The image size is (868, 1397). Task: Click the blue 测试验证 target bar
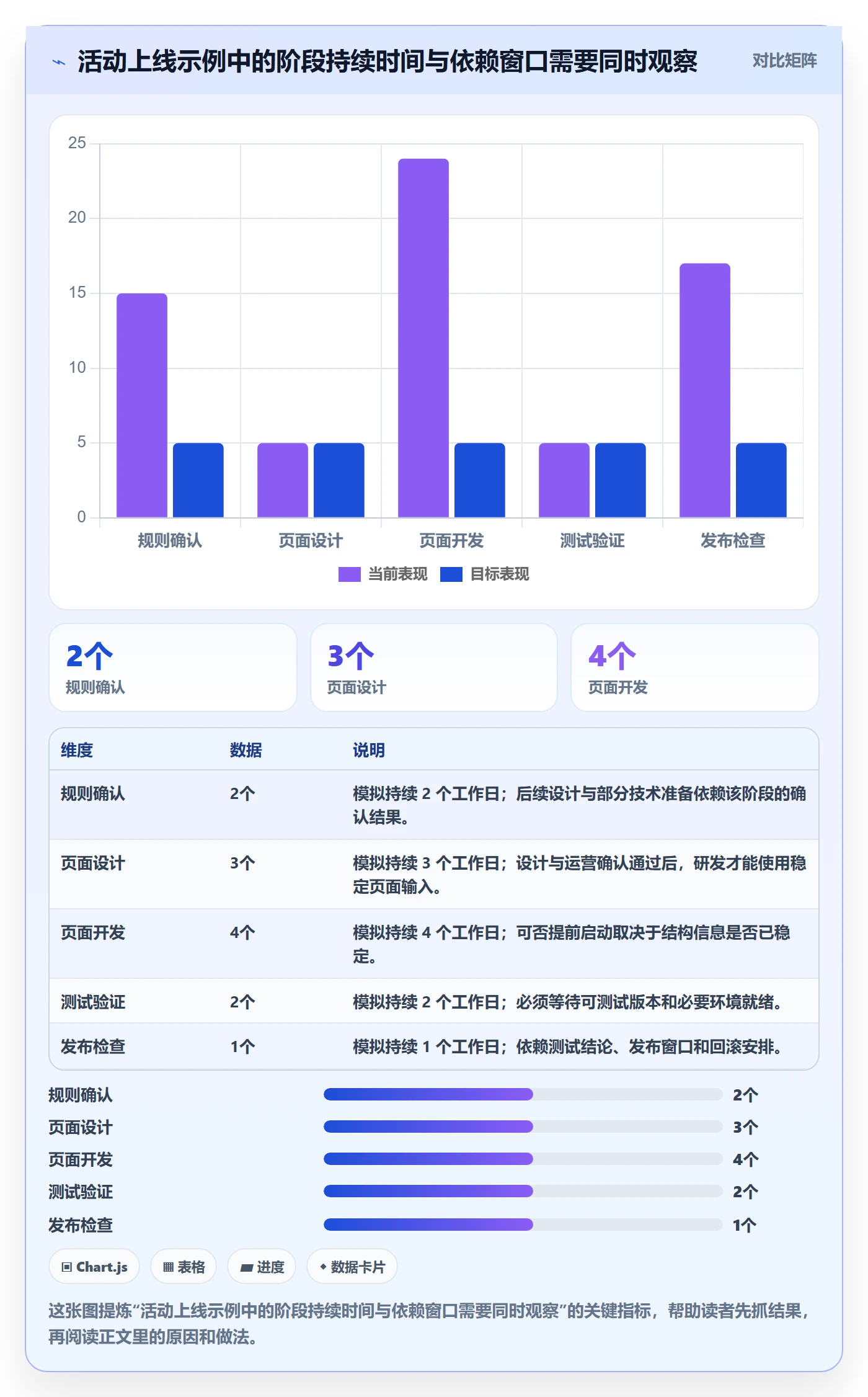(x=621, y=480)
